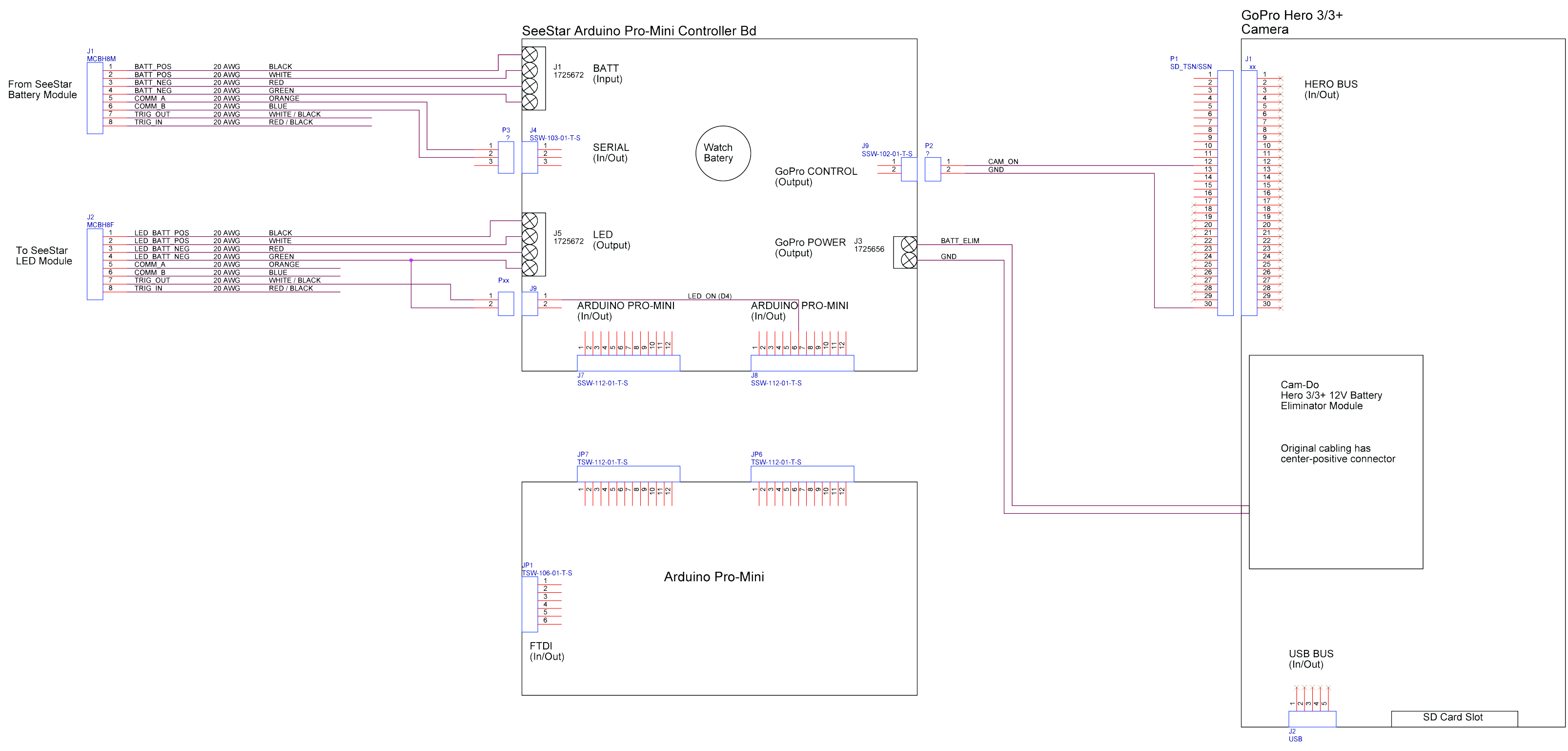Click the 'LED (Output)' label

point(611,240)
